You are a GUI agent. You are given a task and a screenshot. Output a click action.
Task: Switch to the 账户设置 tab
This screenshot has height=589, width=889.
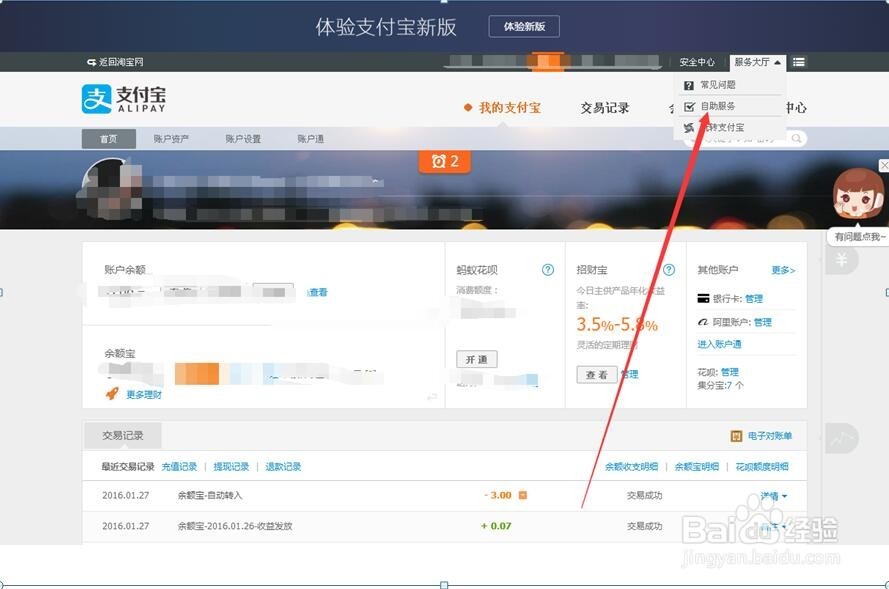click(243, 139)
